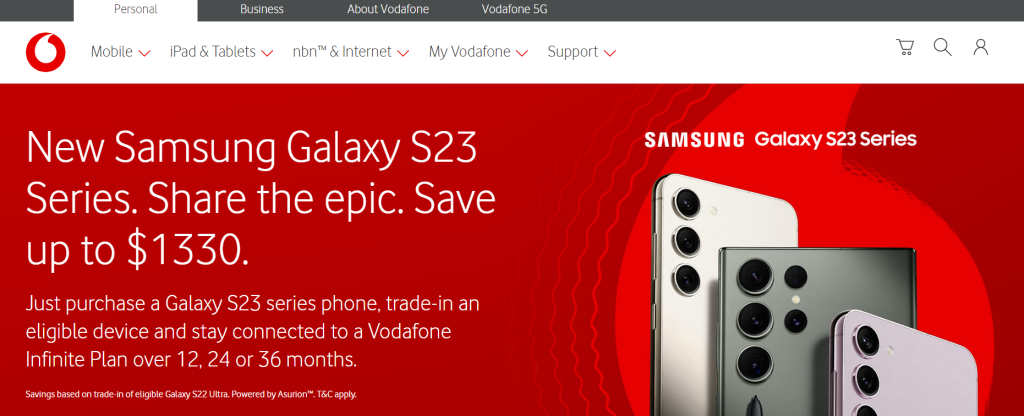The width and height of the screenshot is (1024, 416).
Task: Expand the iPad & Tablets dropdown
Action: (x=221, y=52)
